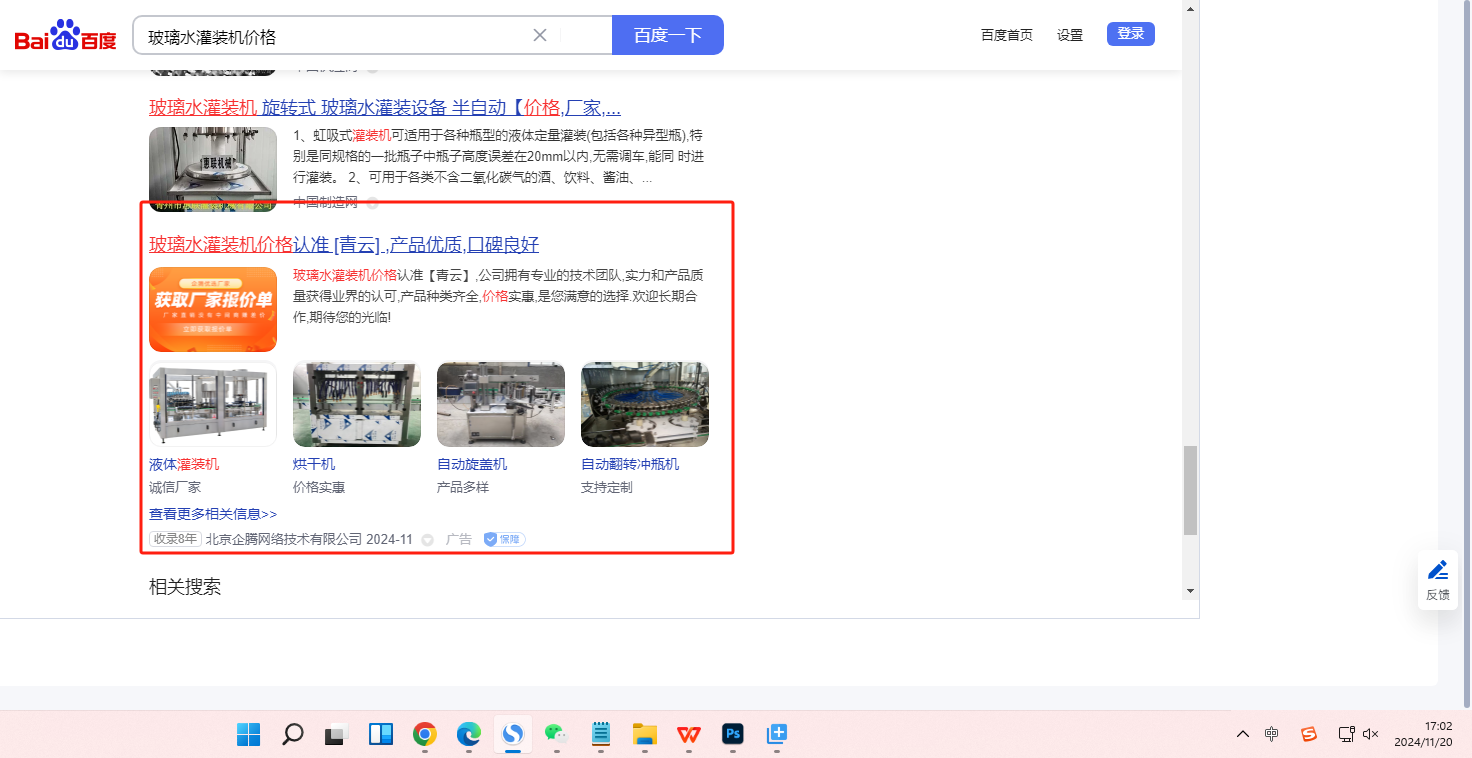Open the 设置 settings menu
Image resolution: width=1472 pixels, height=758 pixels.
(1070, 35)
